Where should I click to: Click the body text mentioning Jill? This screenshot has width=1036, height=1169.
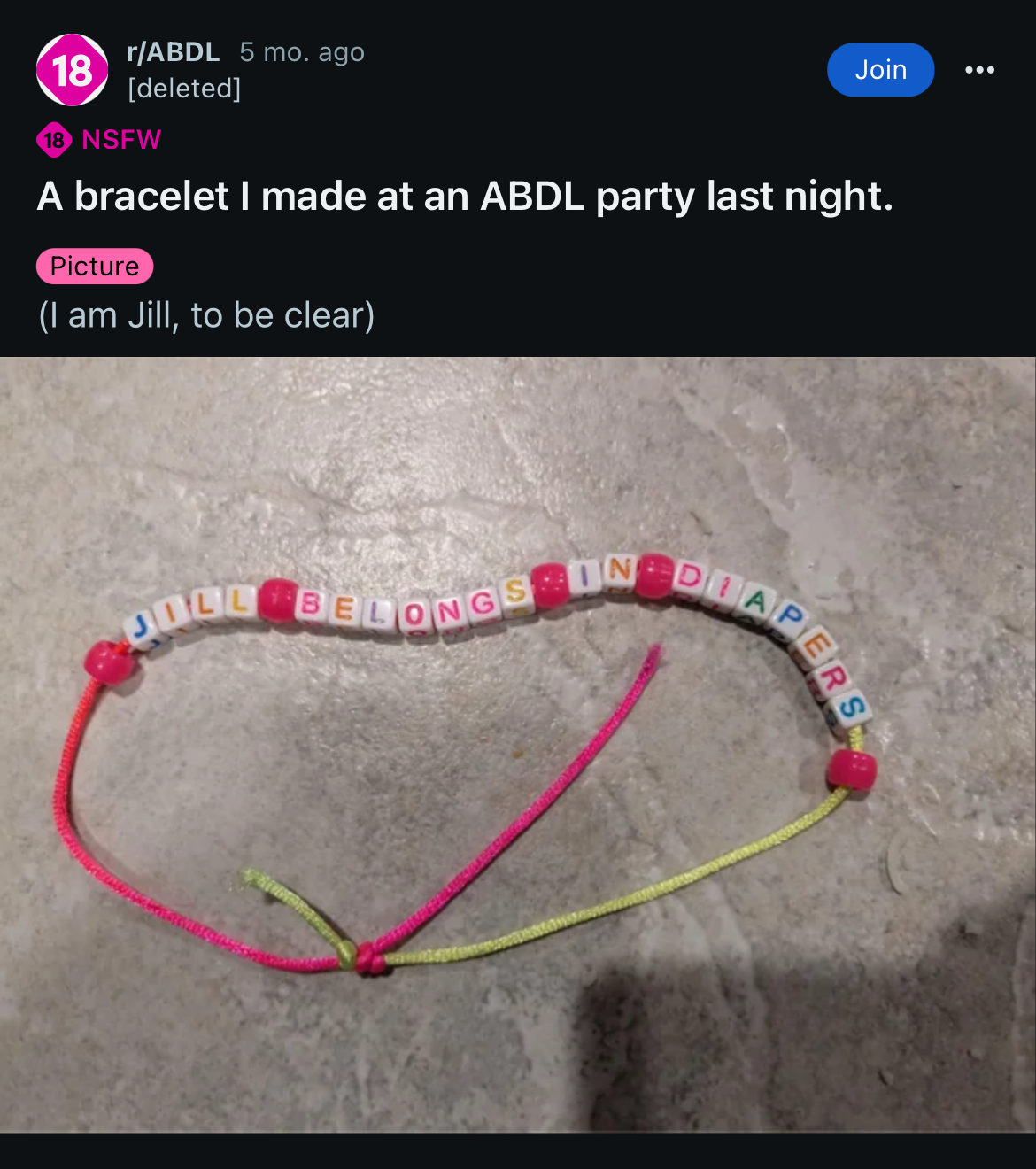206,315
